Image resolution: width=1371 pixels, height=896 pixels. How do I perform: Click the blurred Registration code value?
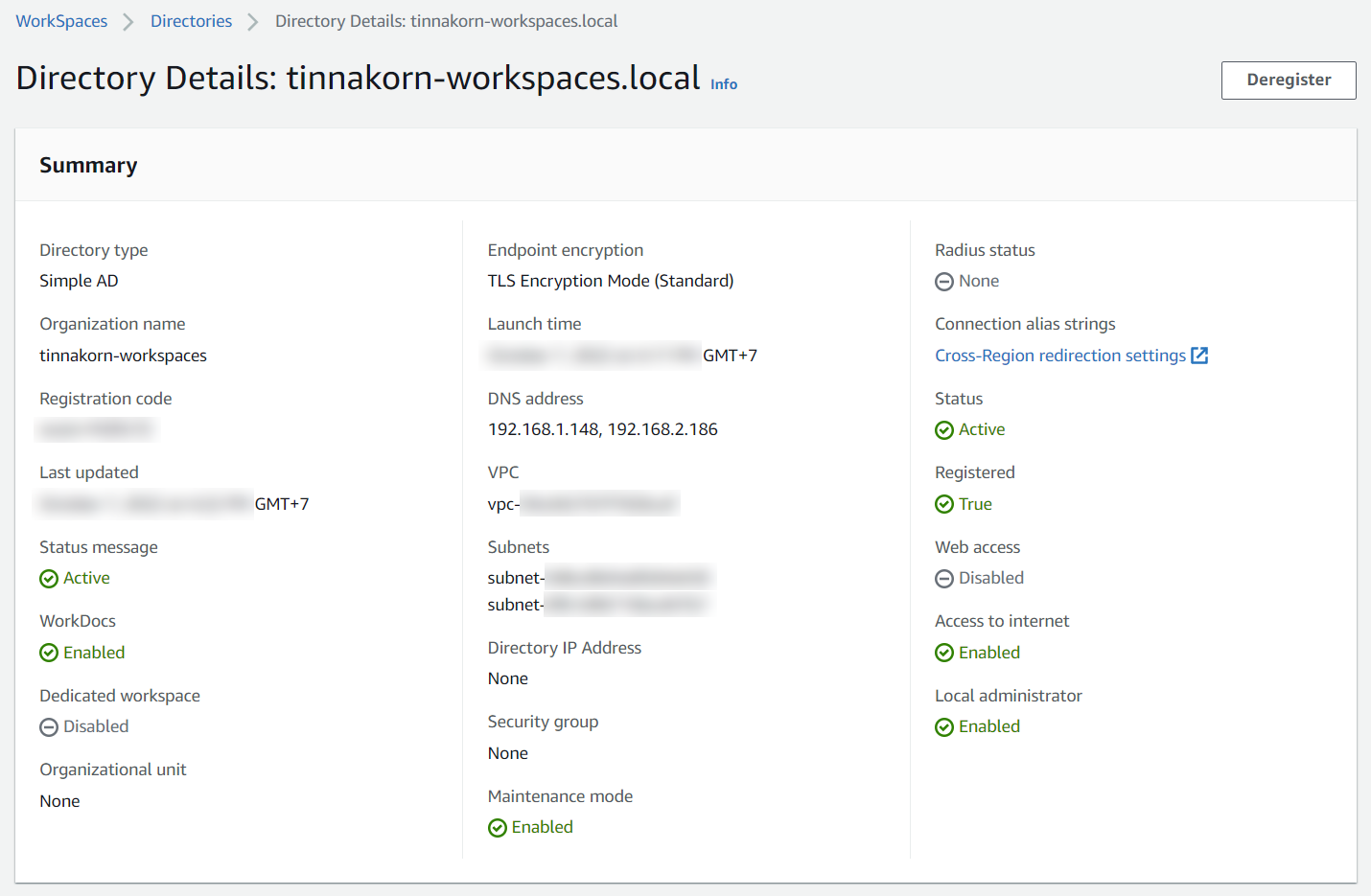[96, 429]
